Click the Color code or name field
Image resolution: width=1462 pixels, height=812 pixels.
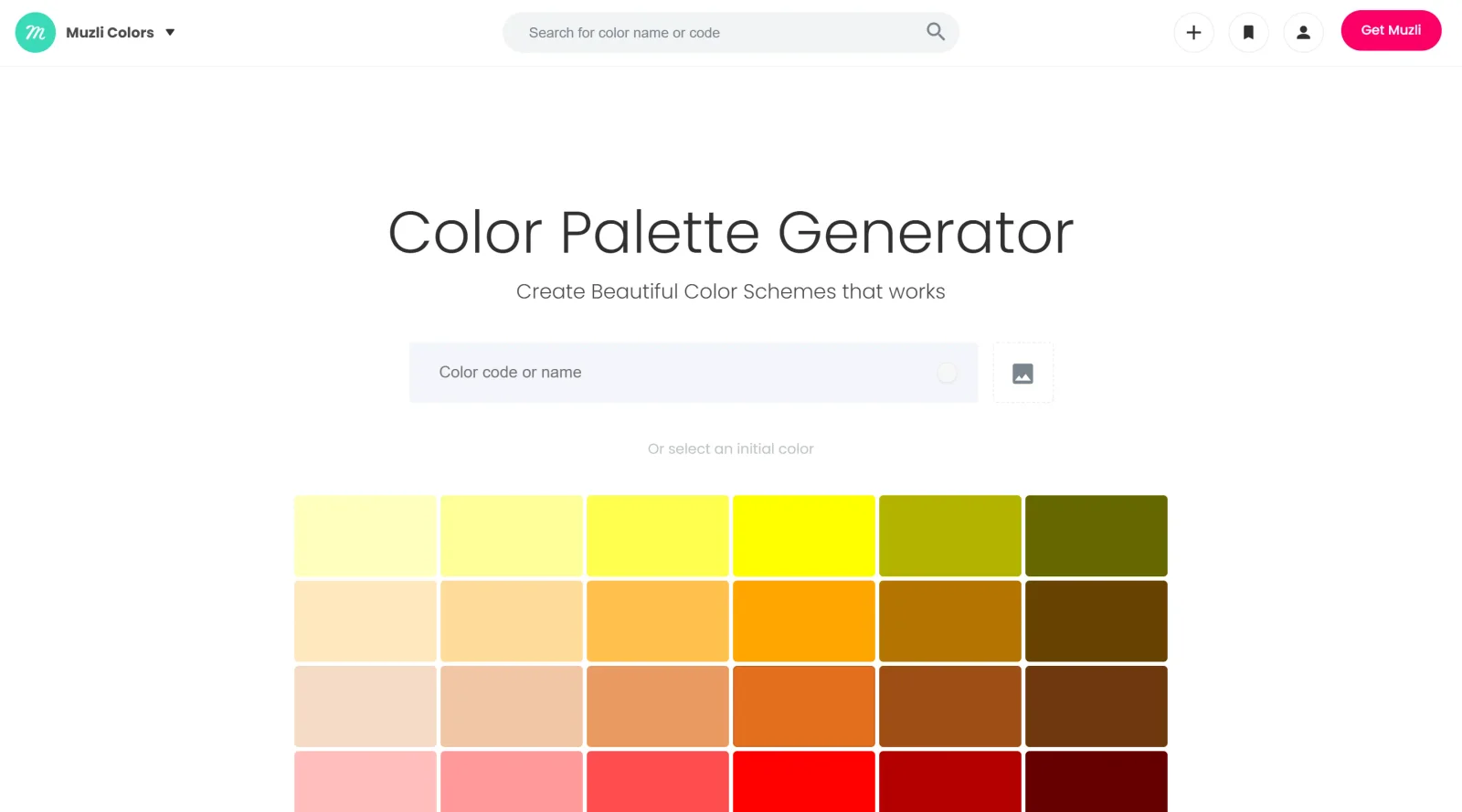[x=694, y=373]
